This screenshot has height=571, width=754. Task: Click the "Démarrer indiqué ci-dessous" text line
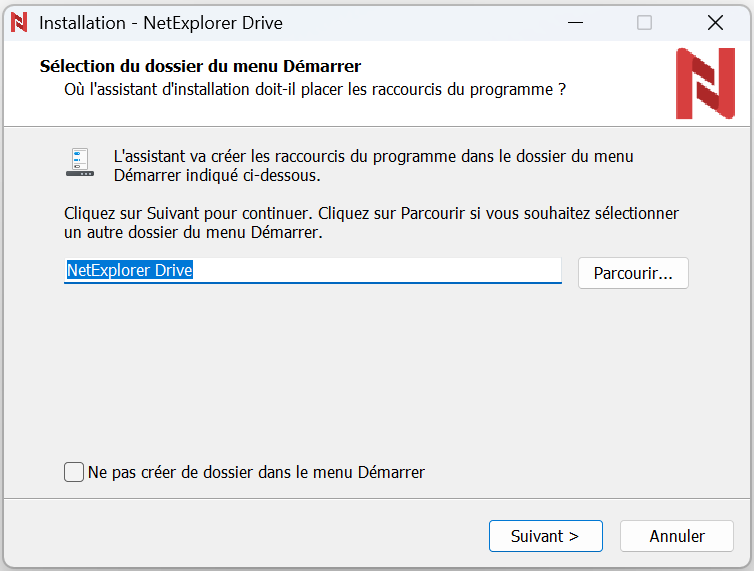(217, 175)
